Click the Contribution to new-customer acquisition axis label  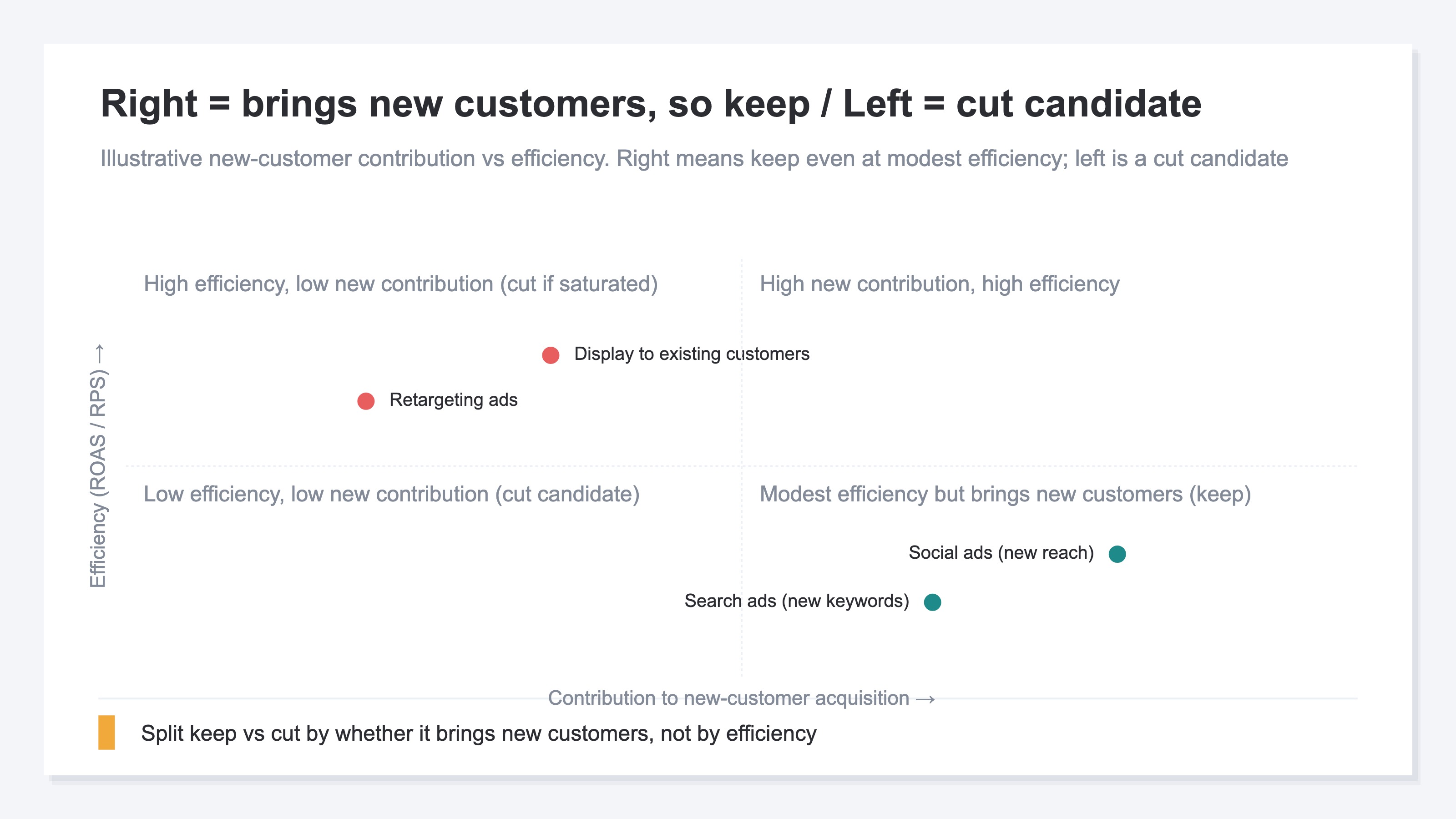click(x=742, y=698)
